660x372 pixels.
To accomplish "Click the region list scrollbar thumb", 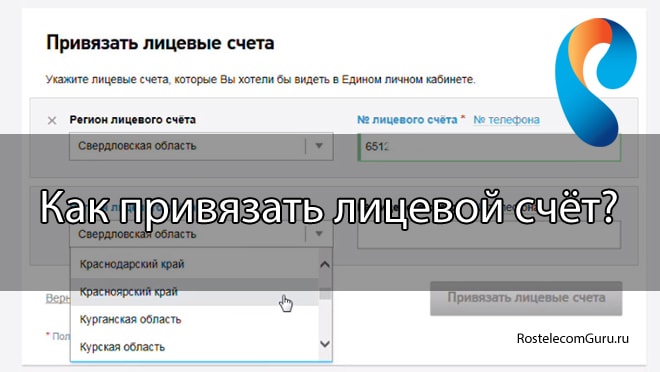I will (325, 293).
